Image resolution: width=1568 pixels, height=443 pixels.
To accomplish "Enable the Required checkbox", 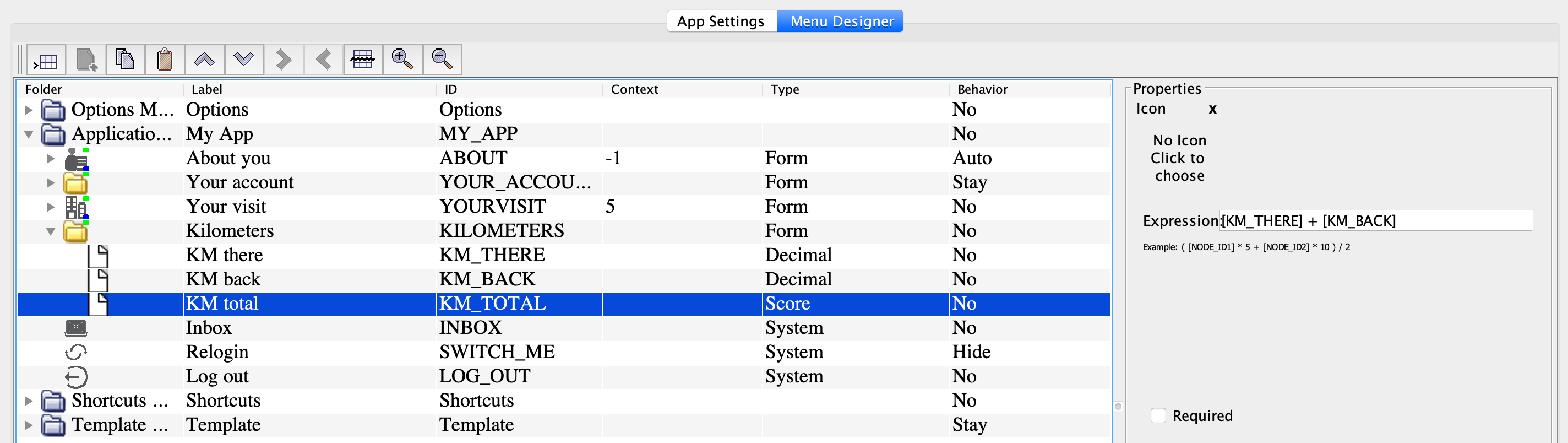I will (x=1158, y=415).
